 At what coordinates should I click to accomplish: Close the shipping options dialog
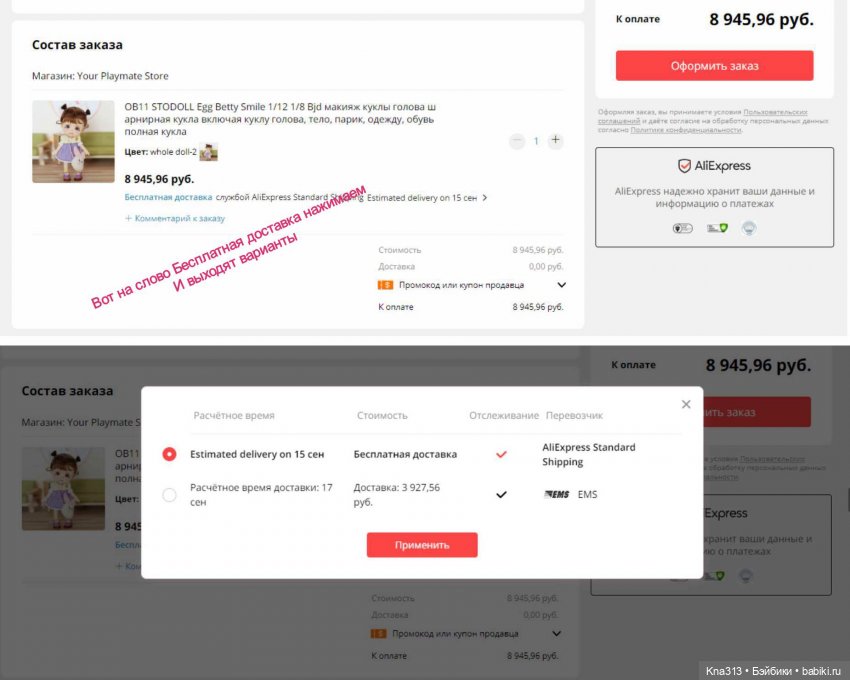click(686, 404)
